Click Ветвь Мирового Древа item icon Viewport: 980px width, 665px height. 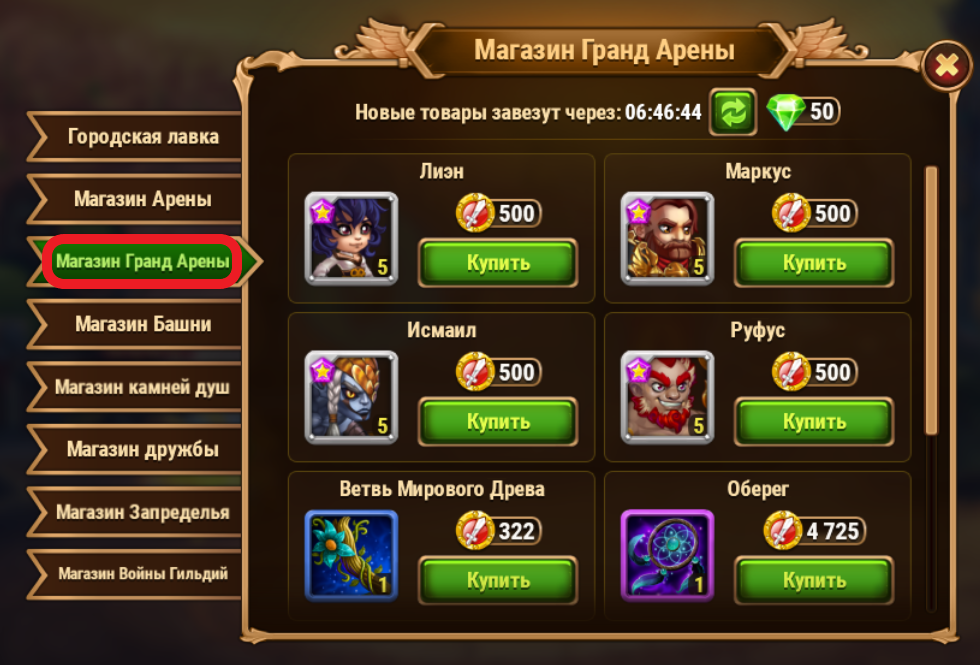(x=351, y=556)
